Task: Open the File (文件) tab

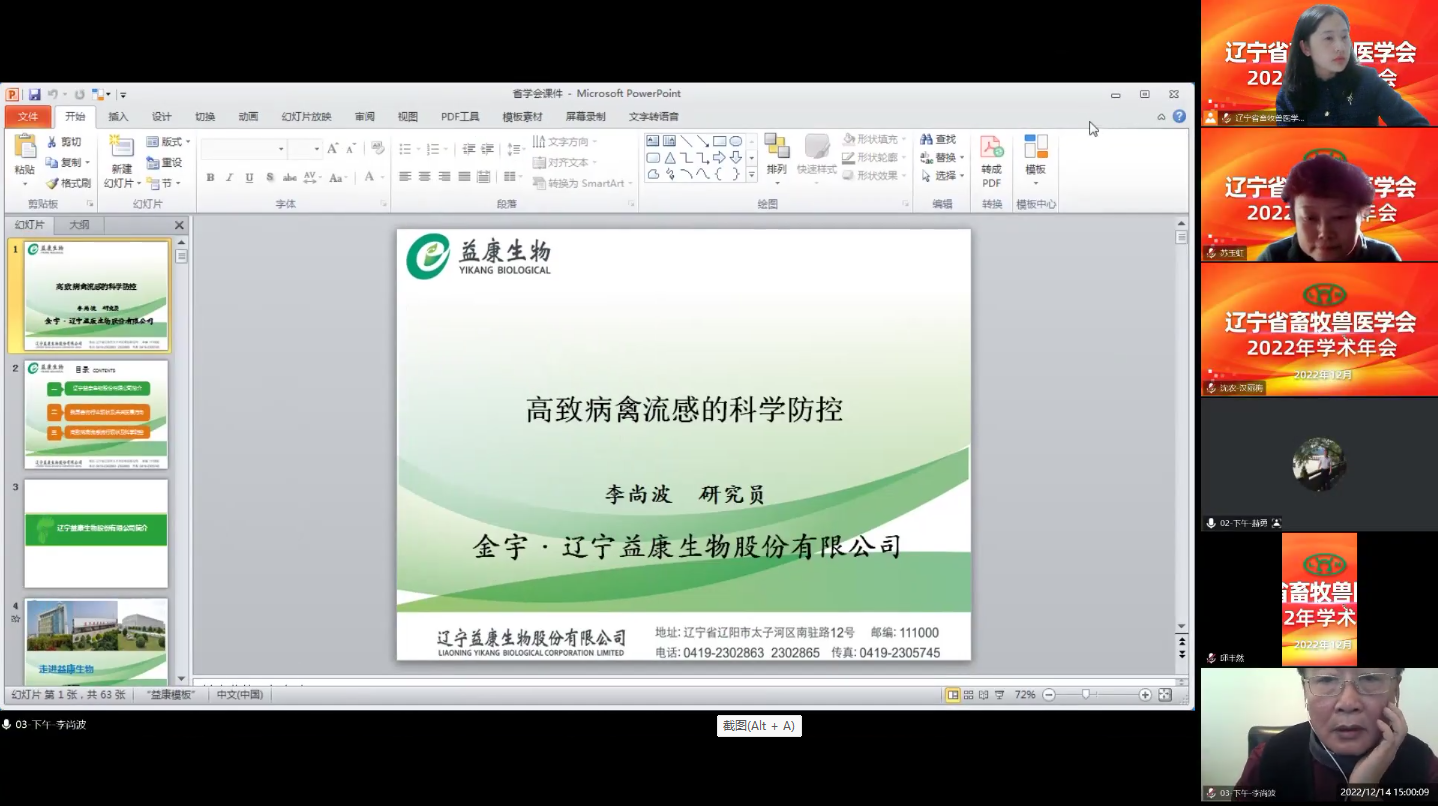Action: pyautogui.click(x=28, y=117)
